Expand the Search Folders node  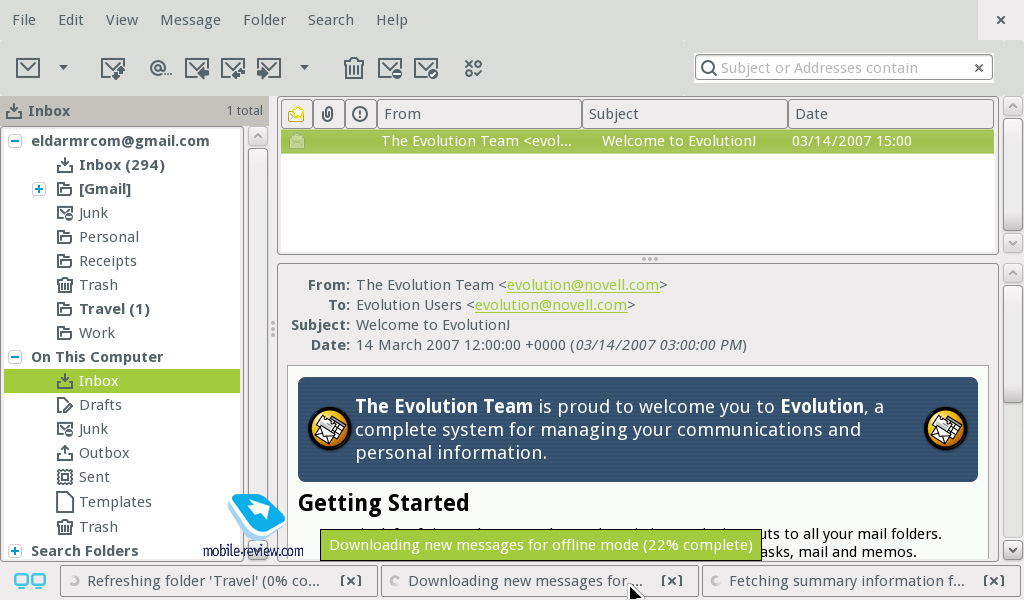[x=14, y=550]
